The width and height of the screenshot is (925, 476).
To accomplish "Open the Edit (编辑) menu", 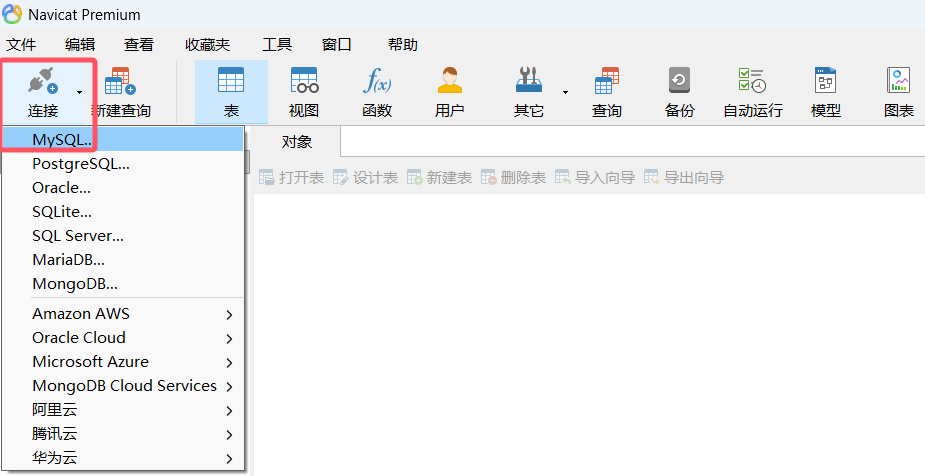I will (80, 45).
